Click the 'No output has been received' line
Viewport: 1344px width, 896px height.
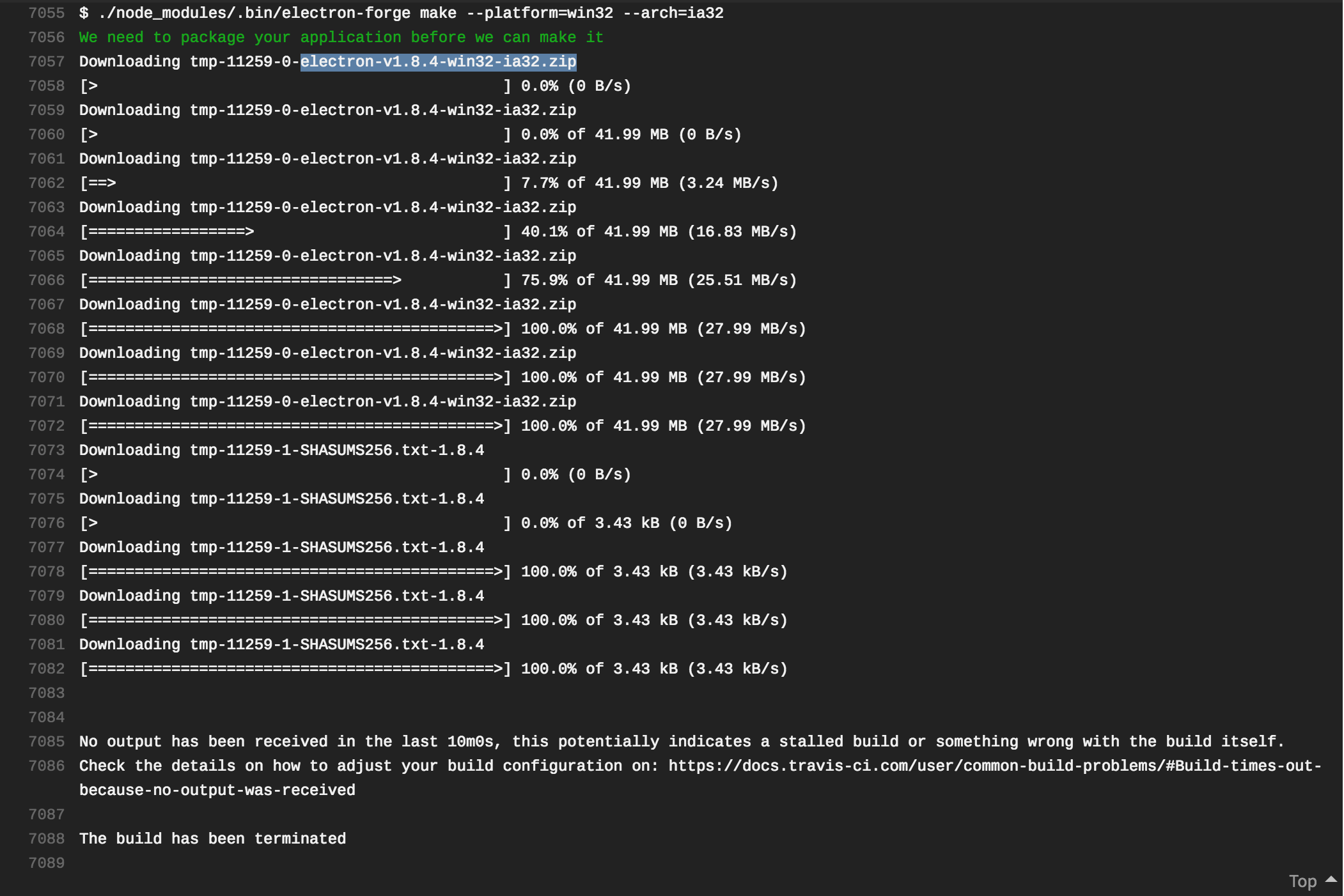point(681,741)
